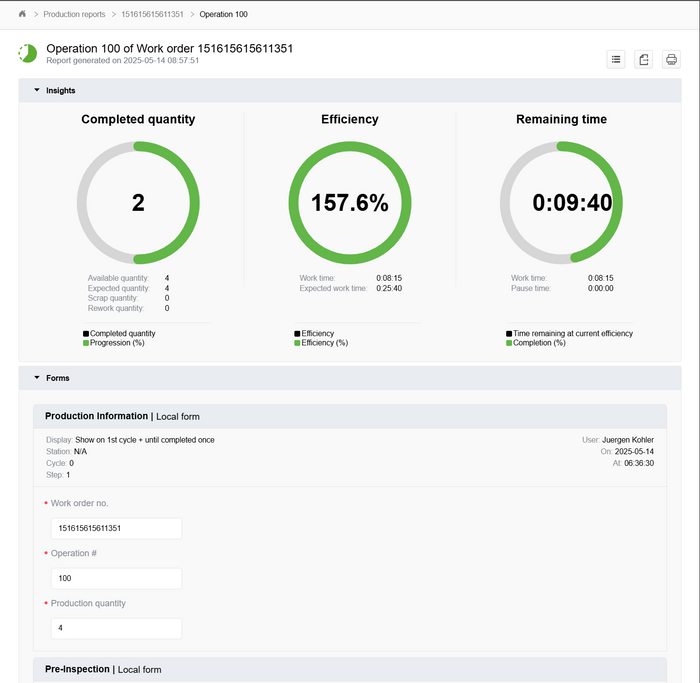The image size is (700, 683).
Task: Open Production reports breadcrumb
Action: [73, 15]
